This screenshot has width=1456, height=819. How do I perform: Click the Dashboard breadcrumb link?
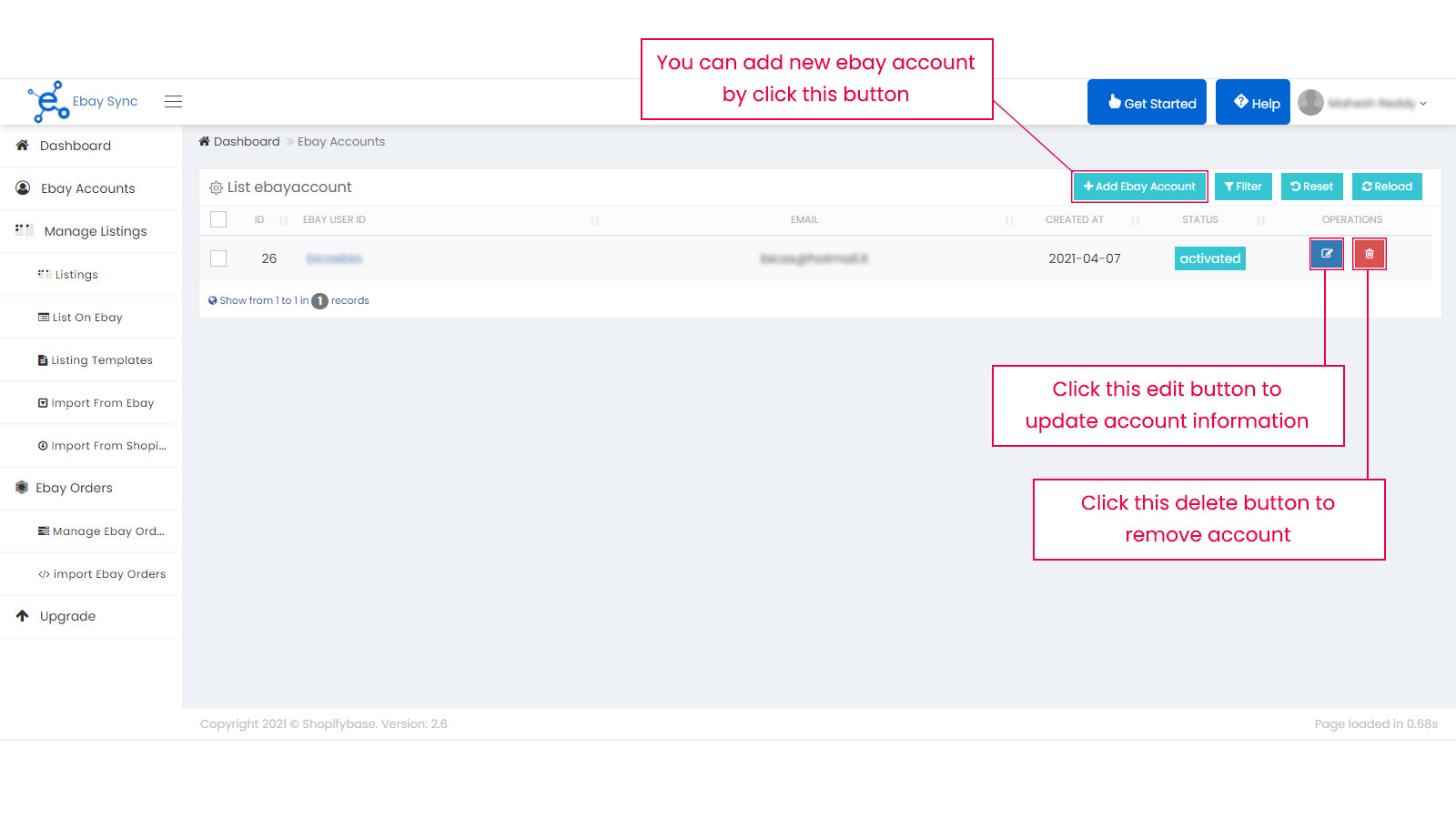coord(239,141)
